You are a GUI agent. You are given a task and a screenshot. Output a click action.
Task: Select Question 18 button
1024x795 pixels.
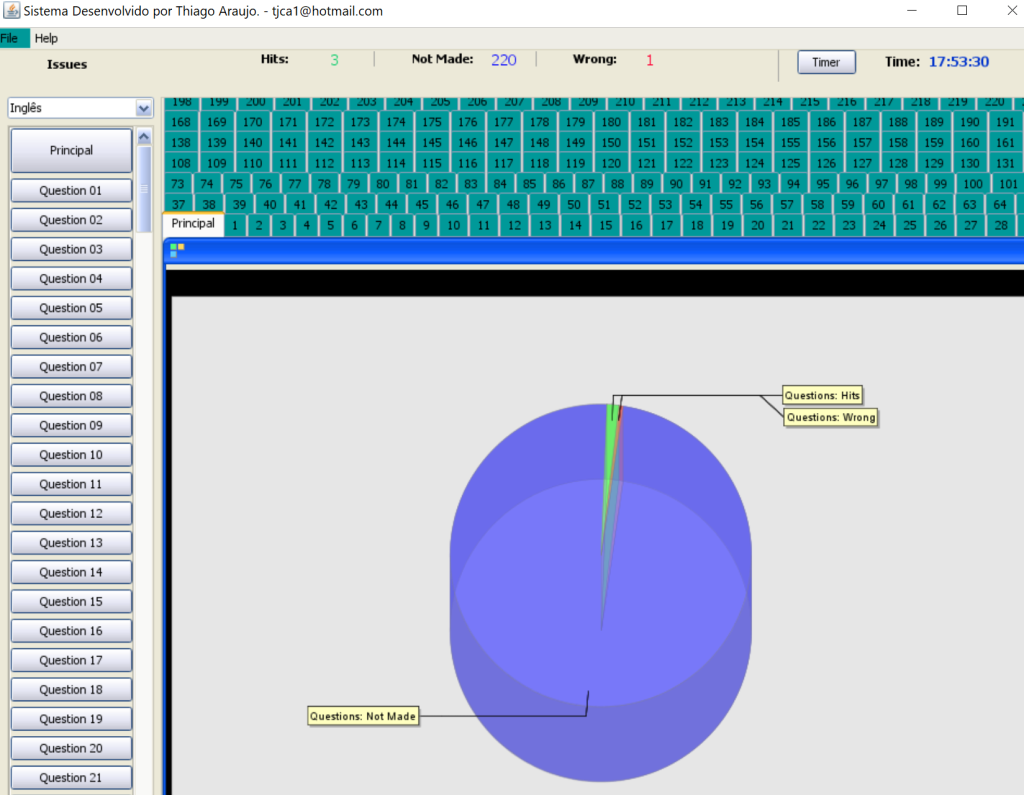pos(71,690)
